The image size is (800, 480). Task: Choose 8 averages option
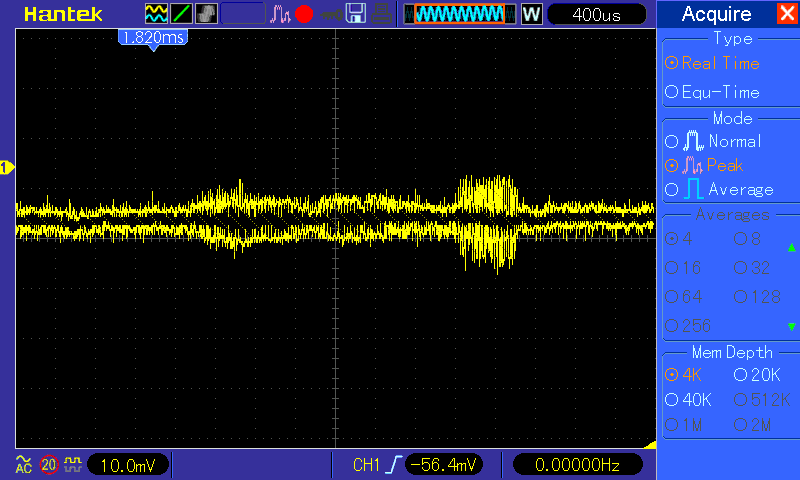(x=747, y=238)
